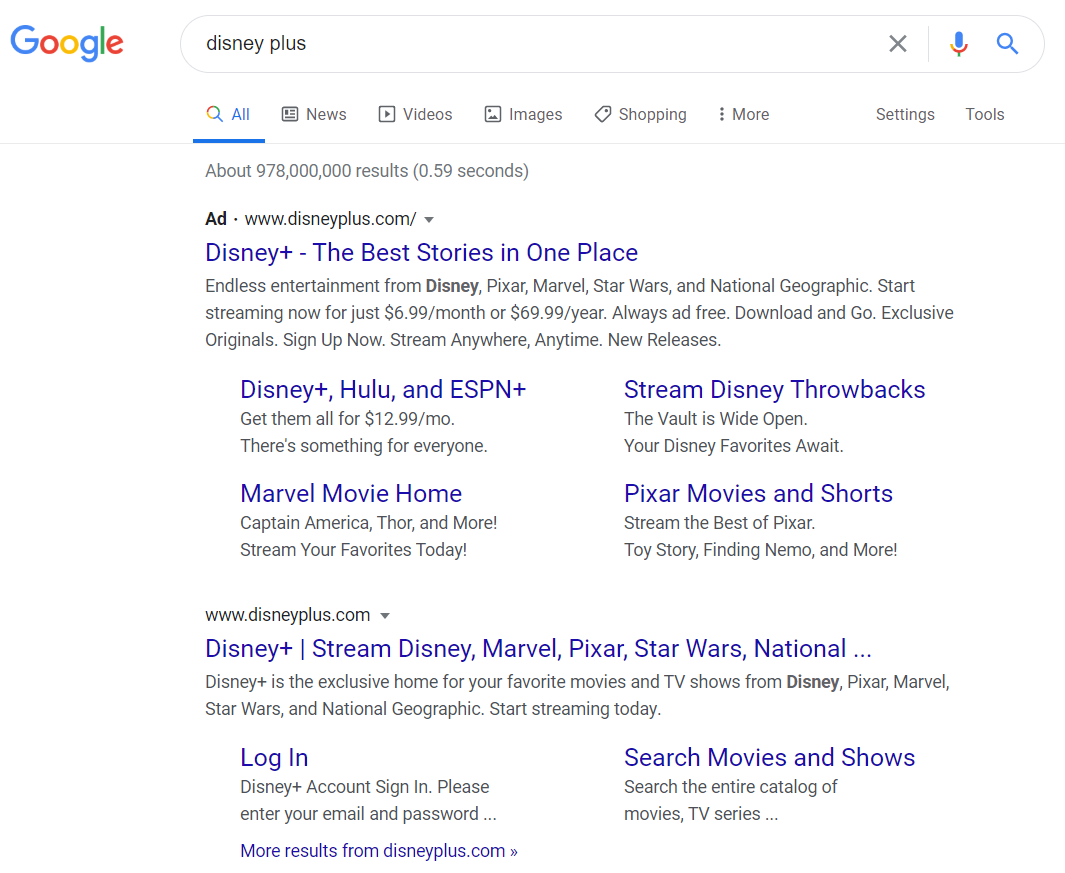Go to the Log In sitelink
Screen dimensions: 1065x873
point(274,757)
